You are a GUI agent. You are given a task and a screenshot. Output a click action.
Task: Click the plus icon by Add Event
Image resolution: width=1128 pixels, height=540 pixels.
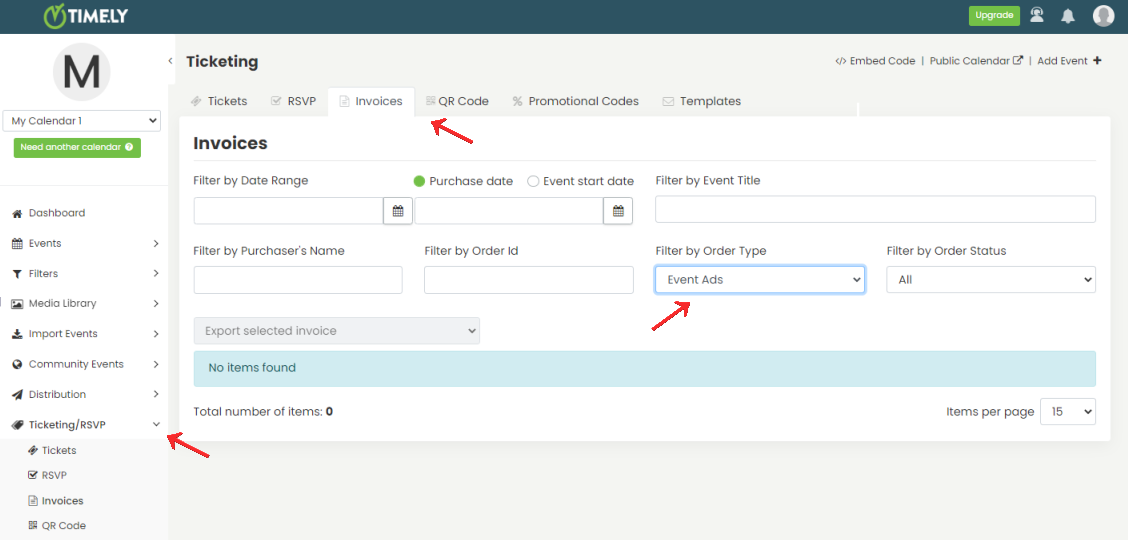pyautogui.click(x=1097, y=61)
